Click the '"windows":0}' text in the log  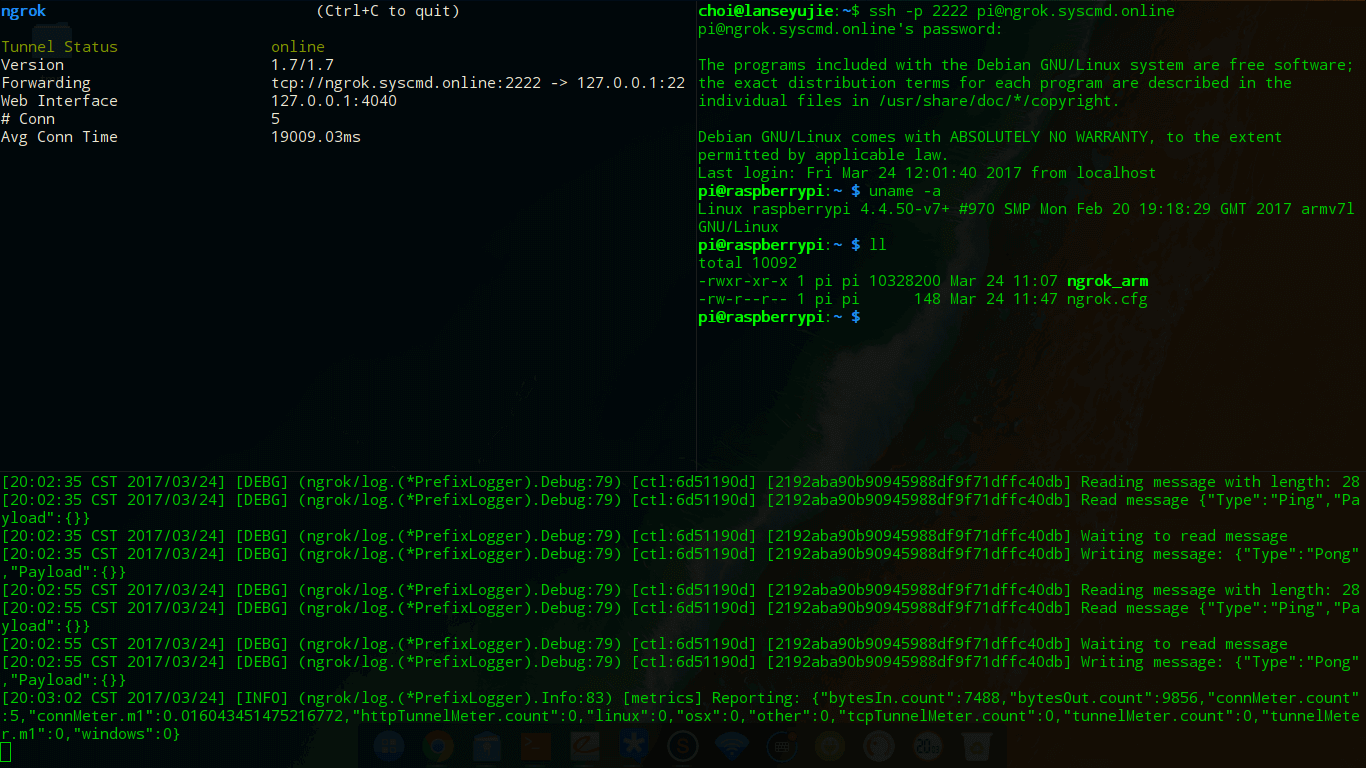click(x=127, y=734)
